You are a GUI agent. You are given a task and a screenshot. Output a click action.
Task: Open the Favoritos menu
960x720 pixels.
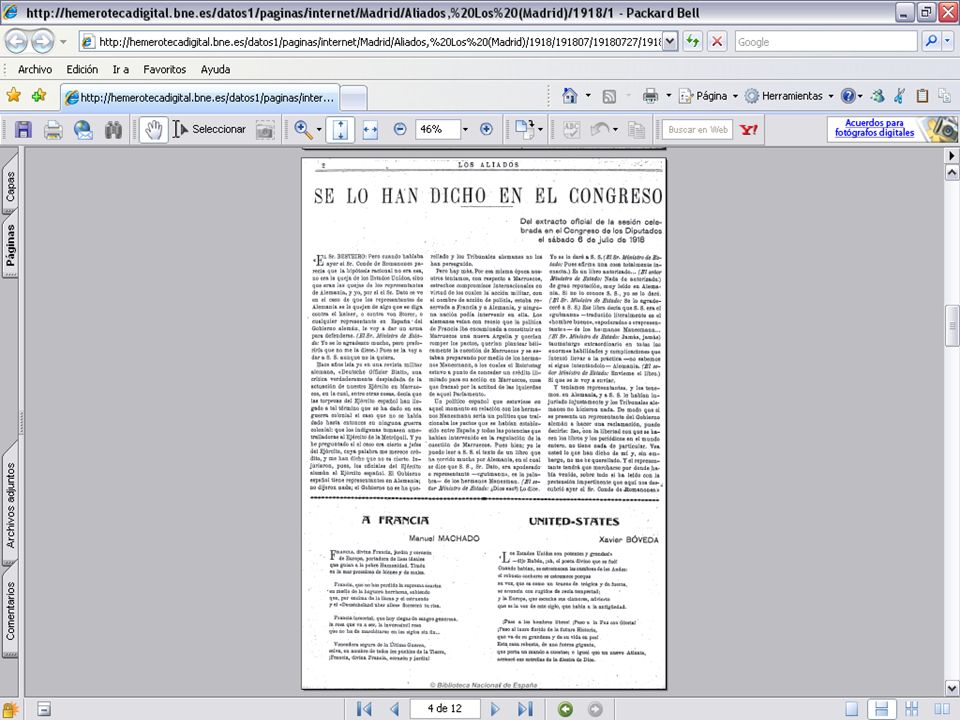[x=165, y=70]
